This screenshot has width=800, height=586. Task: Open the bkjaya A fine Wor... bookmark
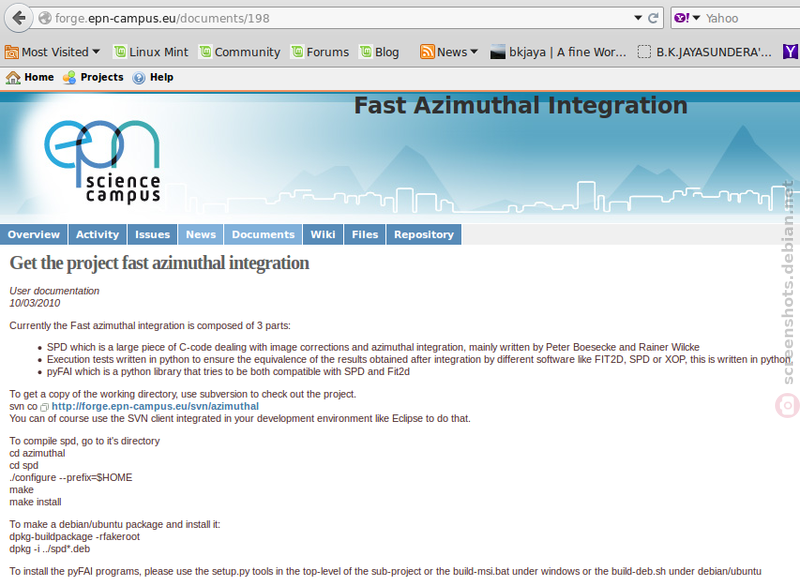558,52
